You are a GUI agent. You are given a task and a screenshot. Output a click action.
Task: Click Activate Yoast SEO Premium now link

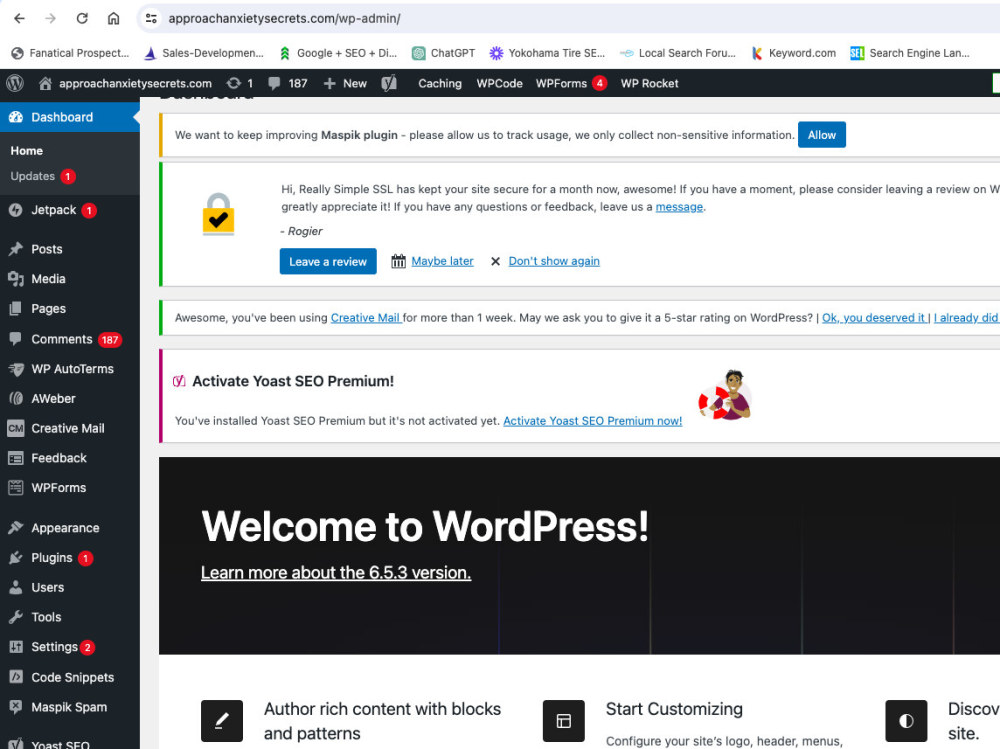tap(592, 421)
